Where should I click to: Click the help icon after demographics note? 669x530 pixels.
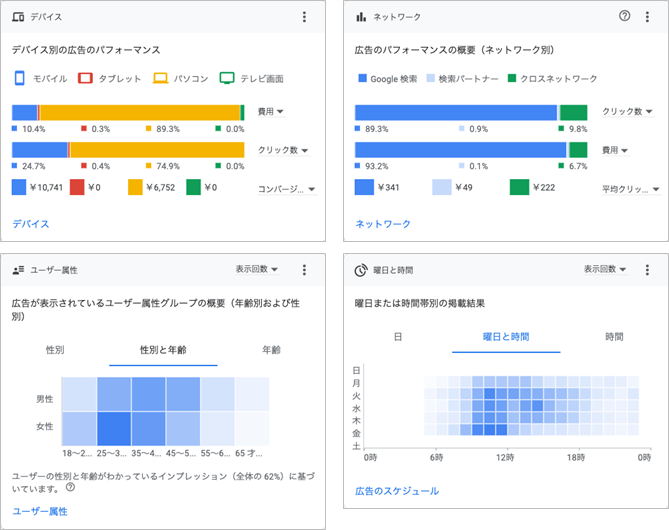[70, 487]
